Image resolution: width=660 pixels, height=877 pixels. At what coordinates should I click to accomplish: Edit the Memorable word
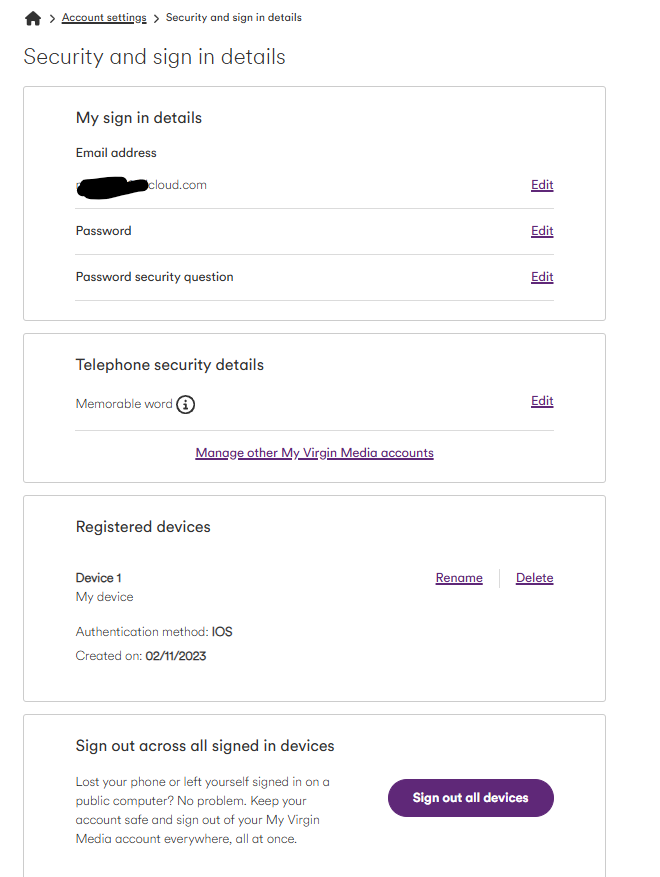click(x=542, y=401)
